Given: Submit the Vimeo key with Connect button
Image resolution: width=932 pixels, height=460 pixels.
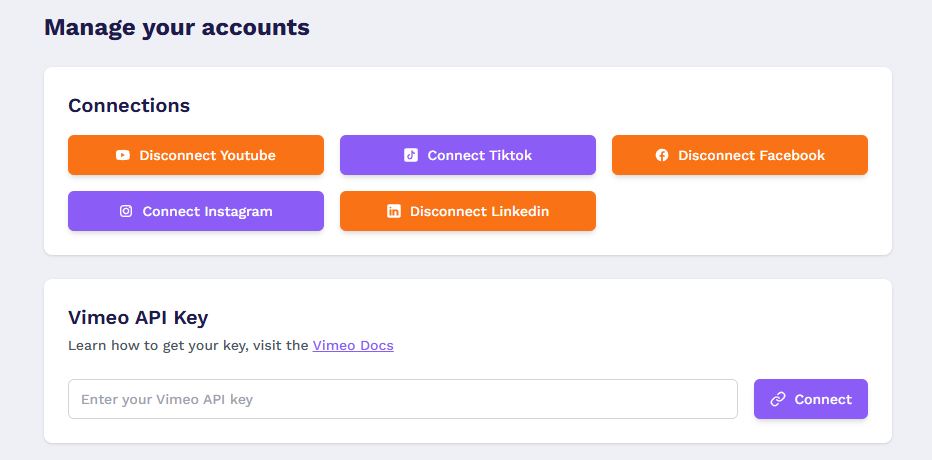Looking at the screenshot, I should coord(811,399).
